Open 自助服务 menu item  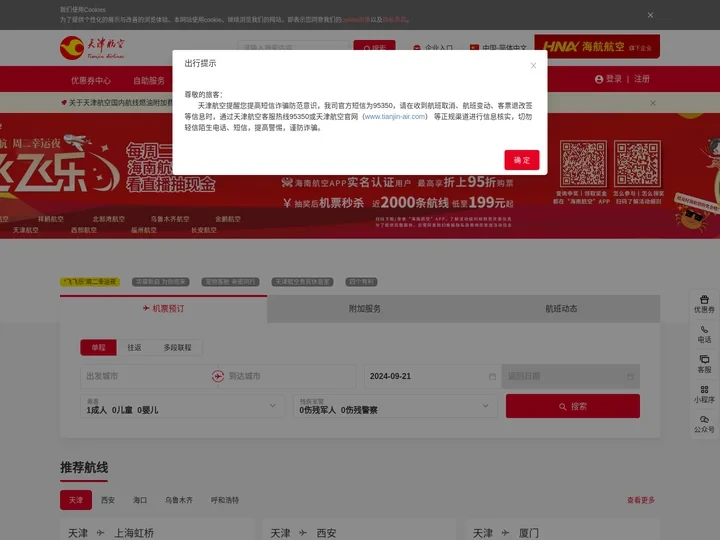[x=149, y=80]
